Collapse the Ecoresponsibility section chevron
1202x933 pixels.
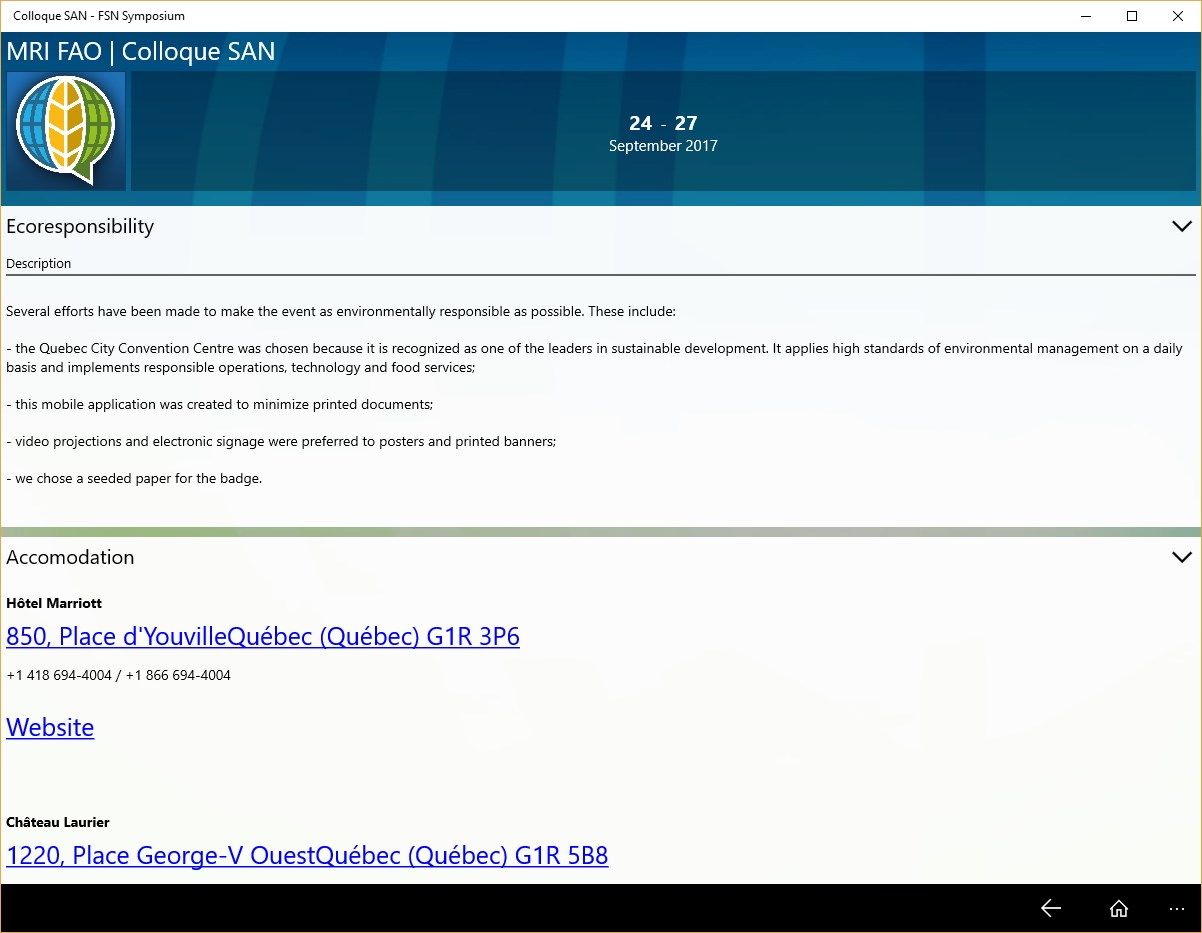point(1181,226)
